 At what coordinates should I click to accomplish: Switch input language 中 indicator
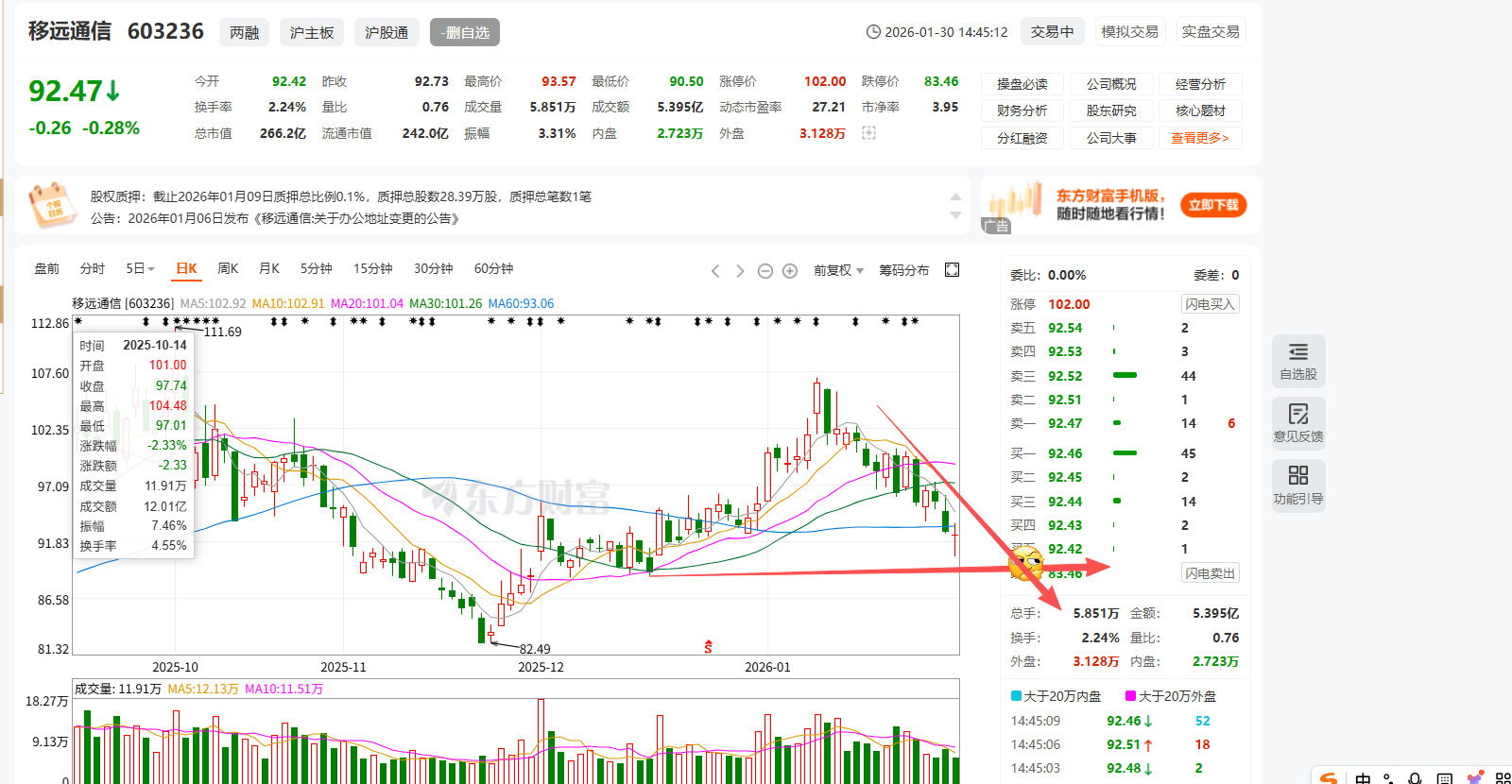pos(1363,778)
